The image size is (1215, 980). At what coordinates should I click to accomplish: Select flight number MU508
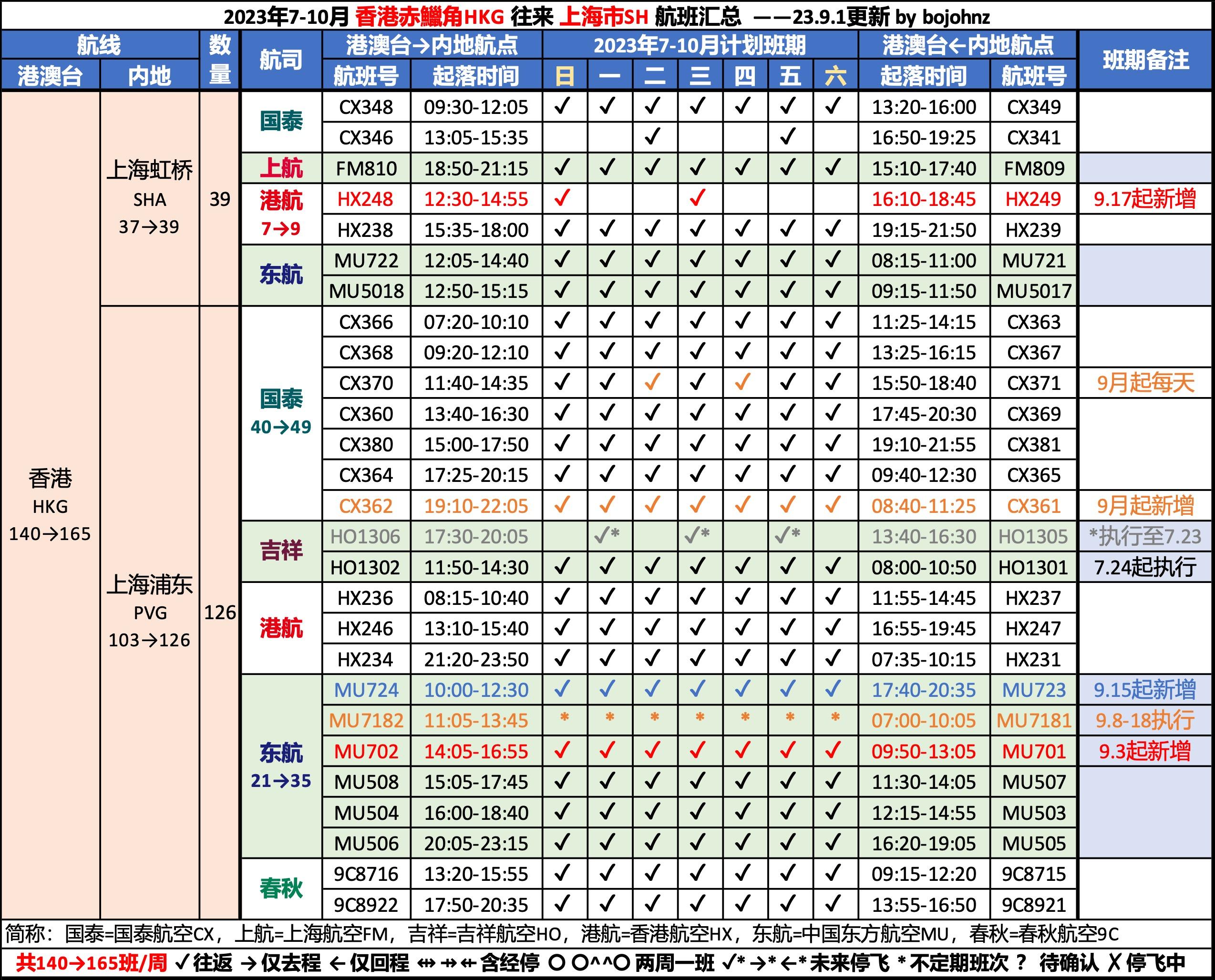click(x=366, y=782)
